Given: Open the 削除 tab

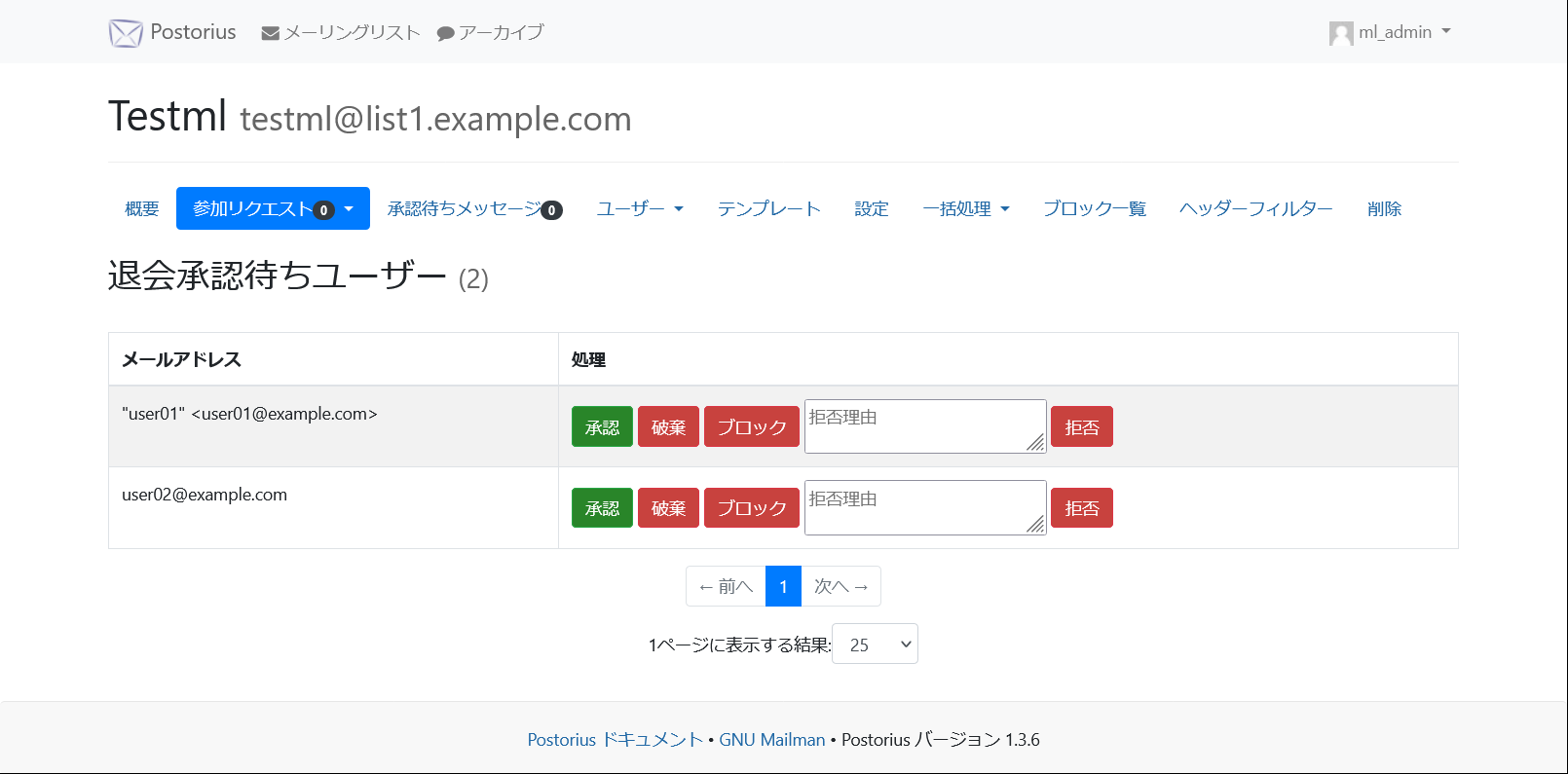Looking at the screenshot, I should click(1384, 208).
